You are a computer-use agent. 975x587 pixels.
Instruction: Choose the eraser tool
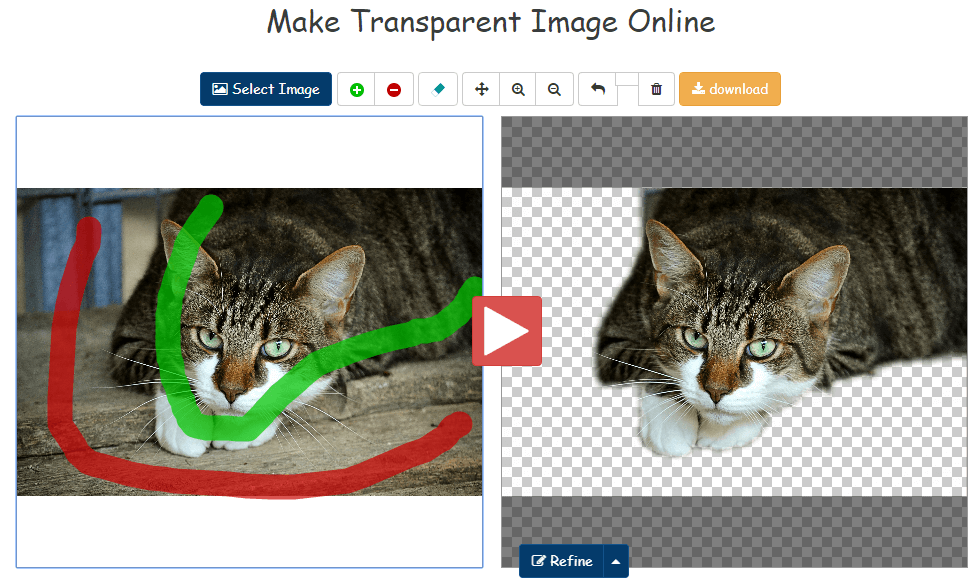click(x=438, y=89)
